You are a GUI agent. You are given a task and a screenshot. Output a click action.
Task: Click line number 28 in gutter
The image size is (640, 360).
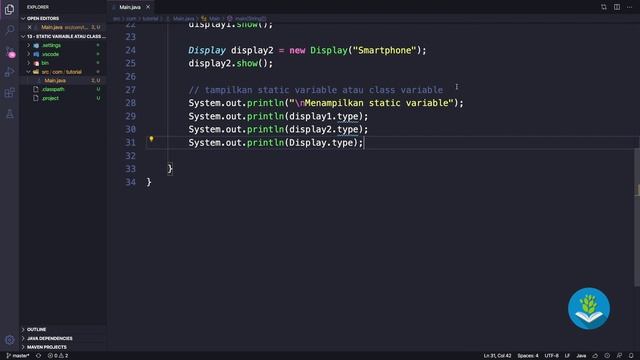tap(130, 103)
